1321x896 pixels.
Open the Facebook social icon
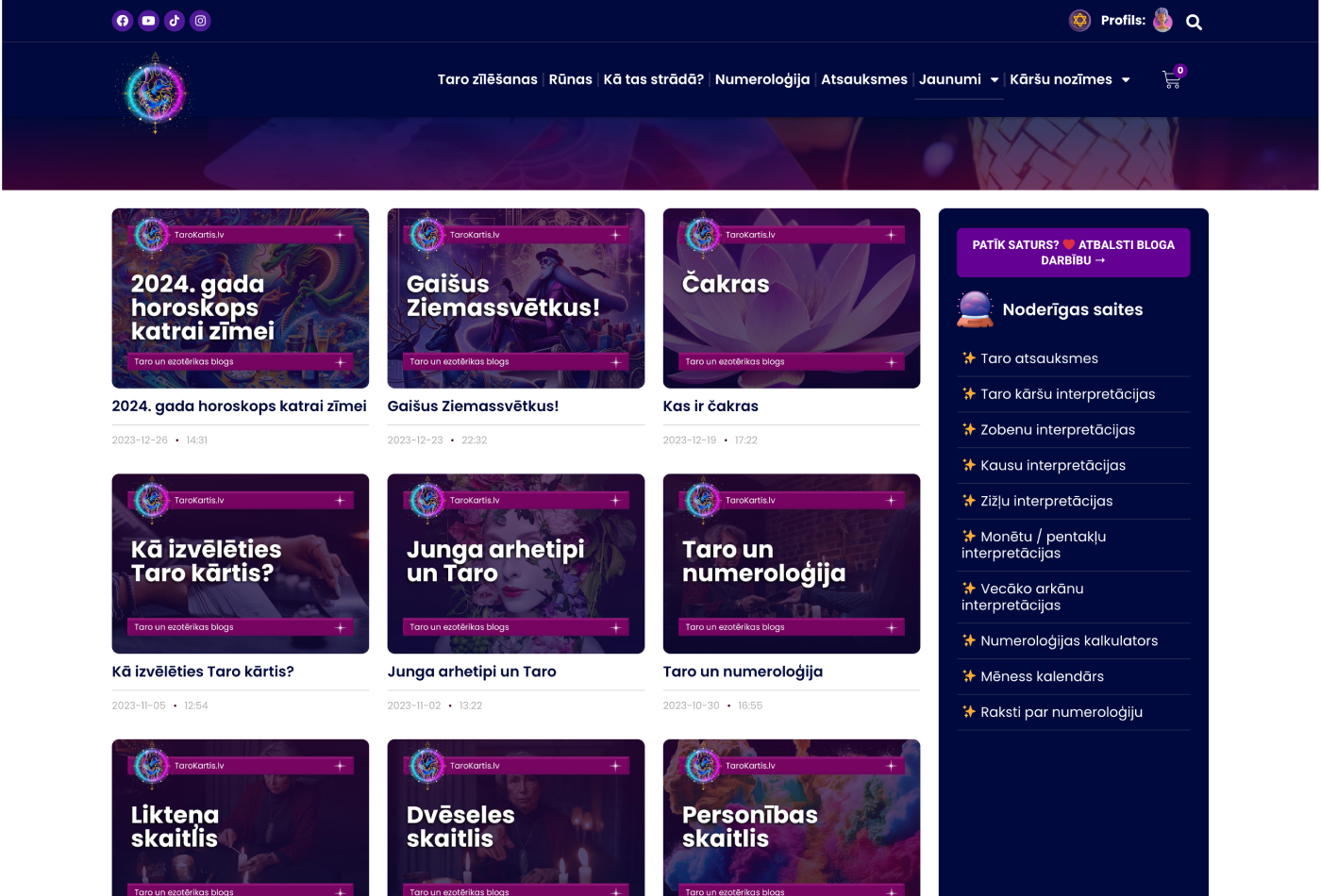123,21
